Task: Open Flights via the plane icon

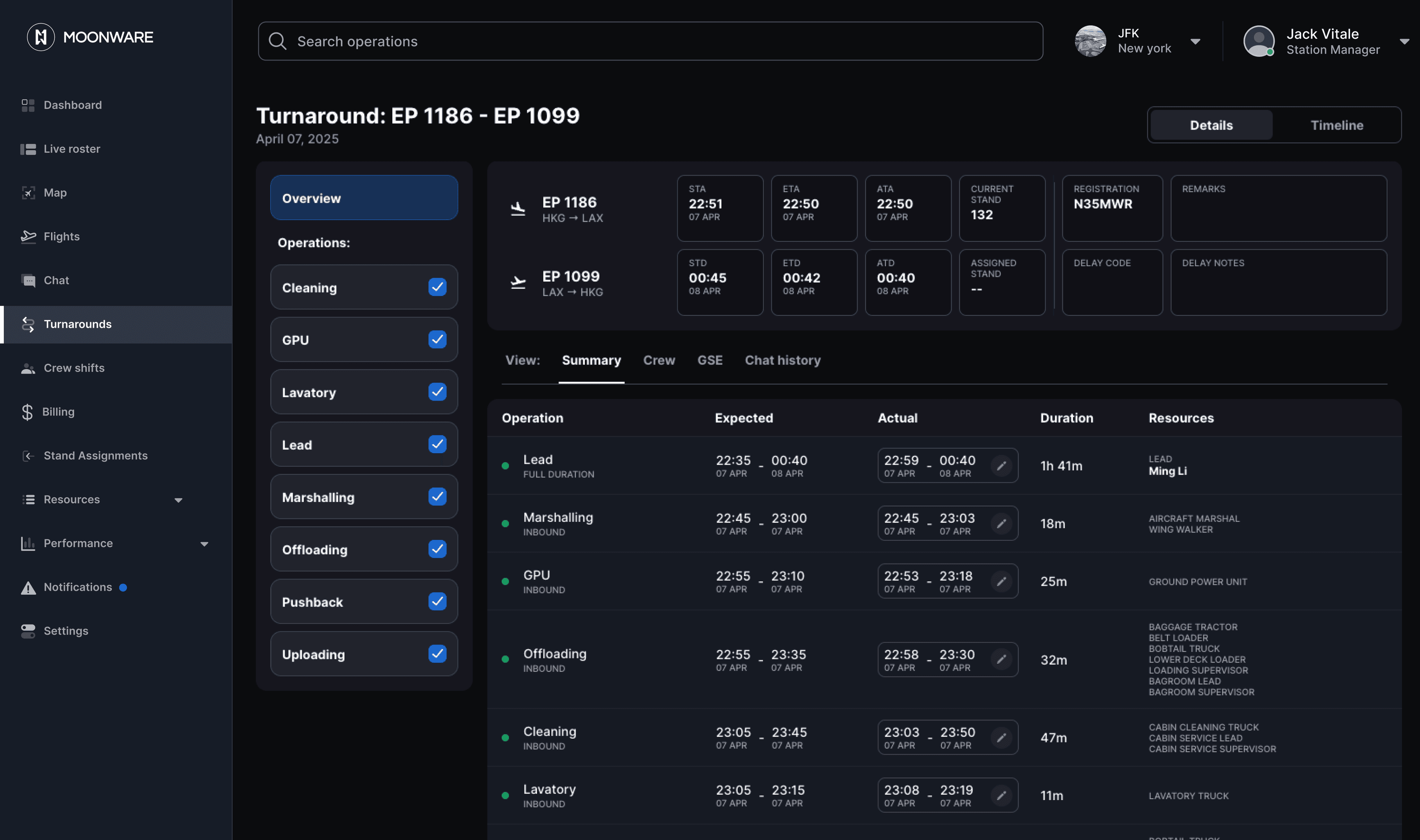Action: 28,237
